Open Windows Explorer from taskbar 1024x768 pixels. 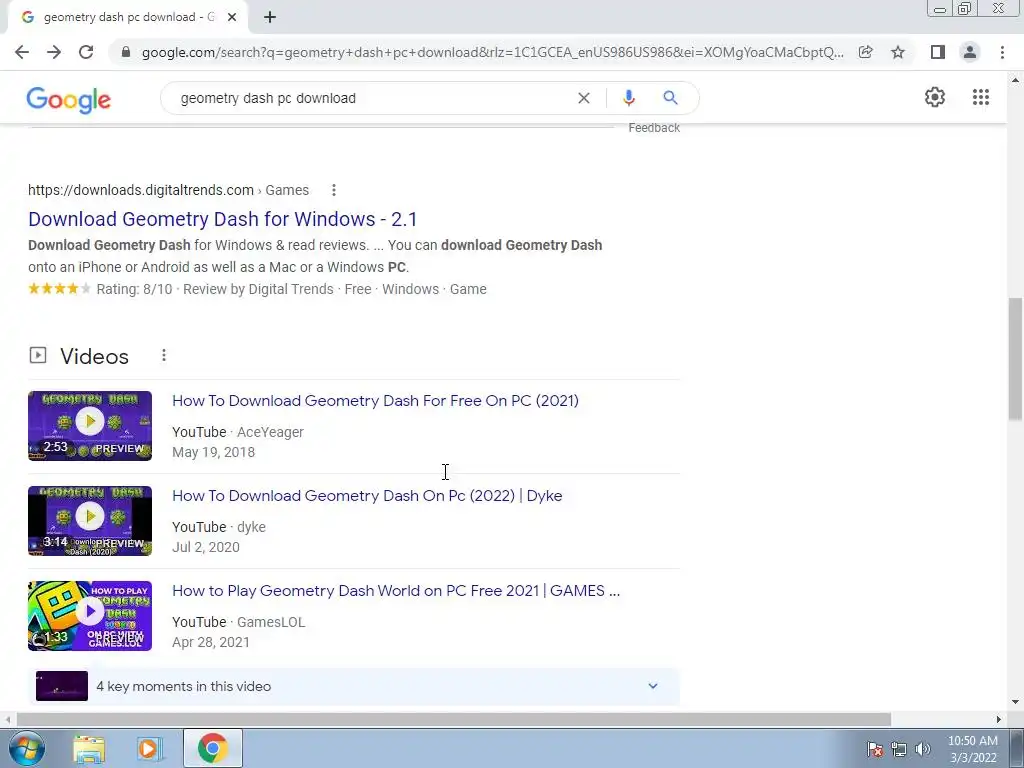89,748
